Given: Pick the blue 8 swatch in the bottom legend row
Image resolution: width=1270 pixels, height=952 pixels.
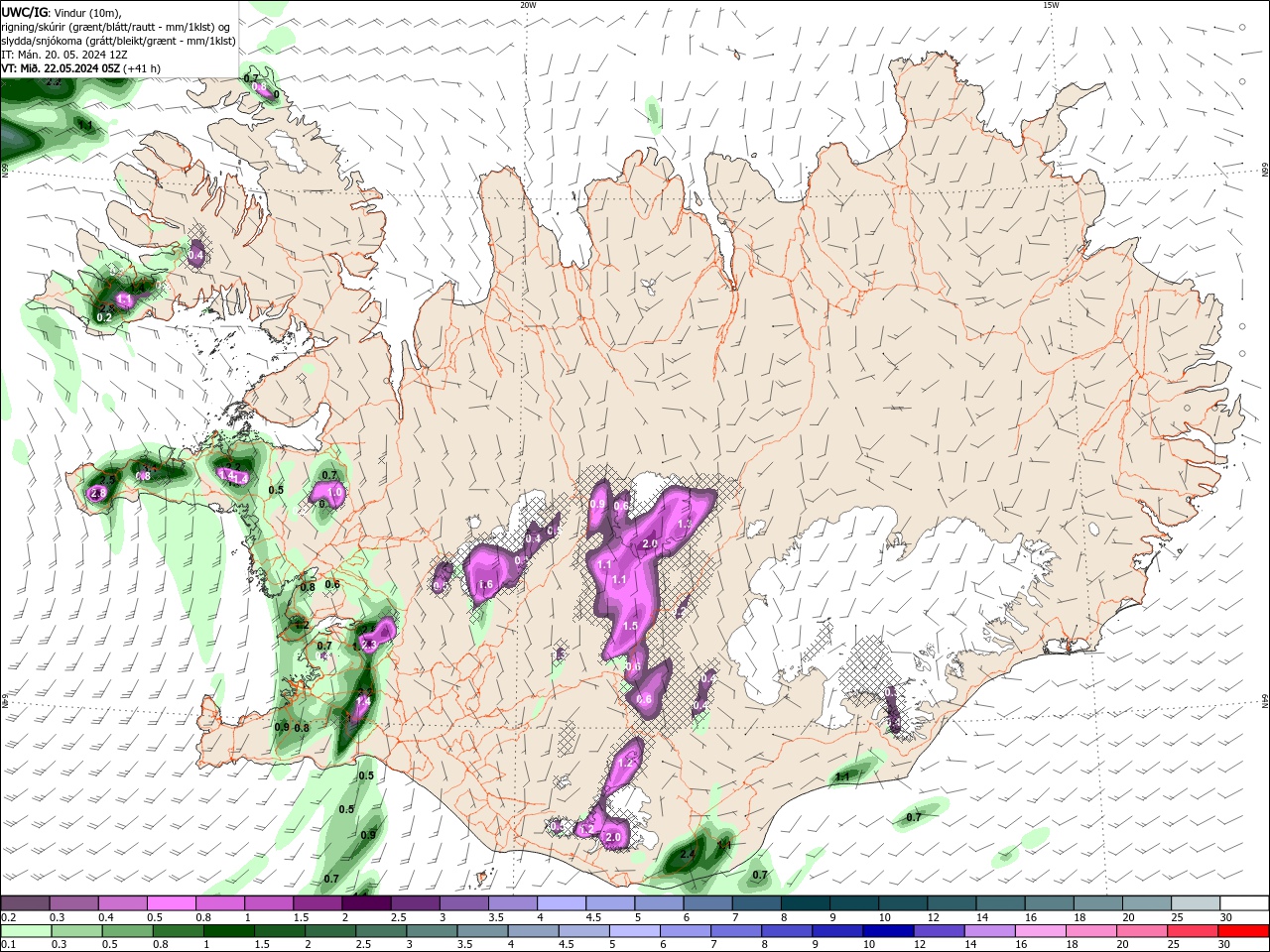Looking at the screenshot, I should pos(787,931).
